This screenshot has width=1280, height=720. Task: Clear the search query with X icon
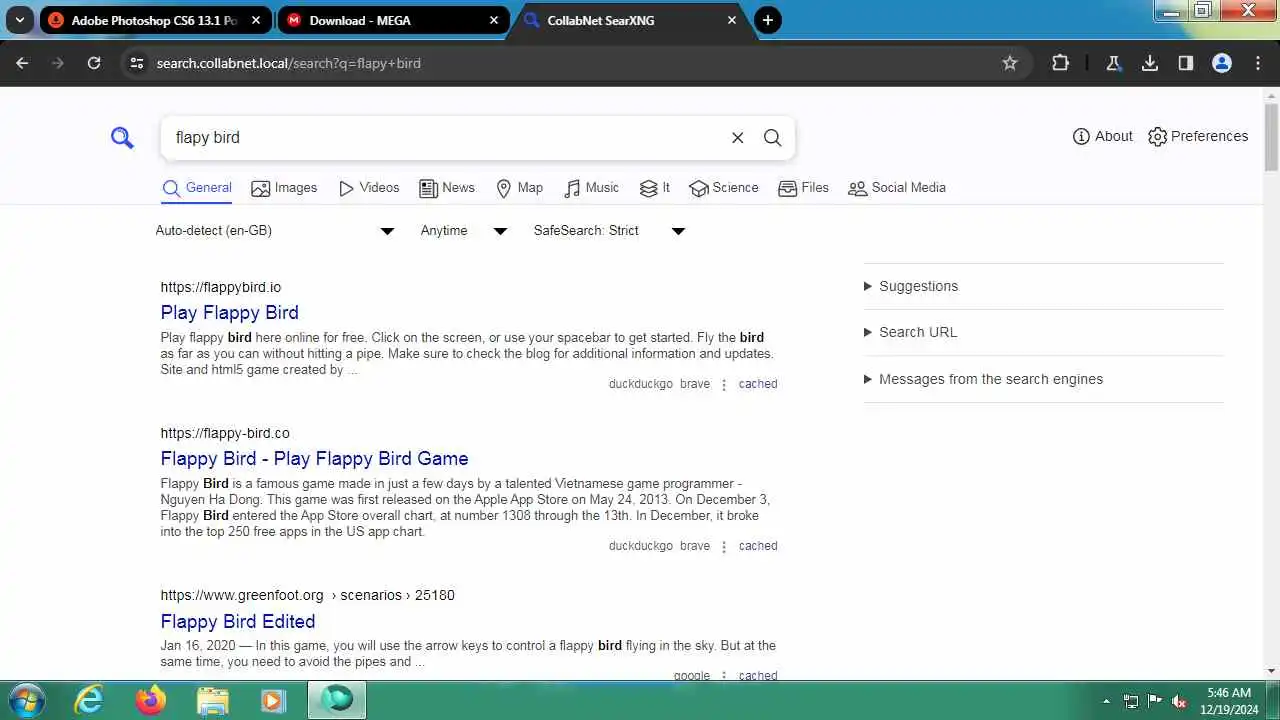pyautogui.click(x=738, y=138)
